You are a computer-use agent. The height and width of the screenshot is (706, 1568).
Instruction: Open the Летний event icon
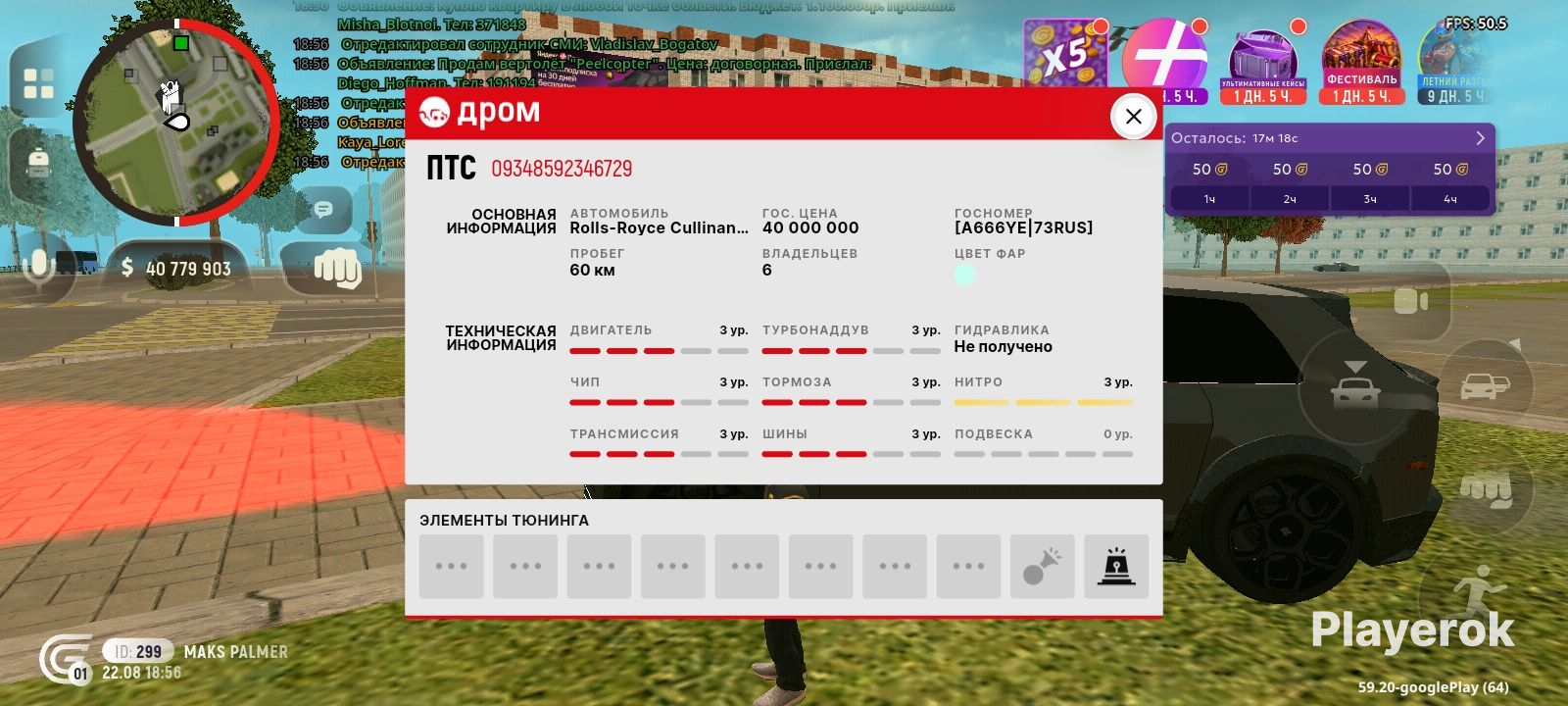click(x=1456, y=62)
